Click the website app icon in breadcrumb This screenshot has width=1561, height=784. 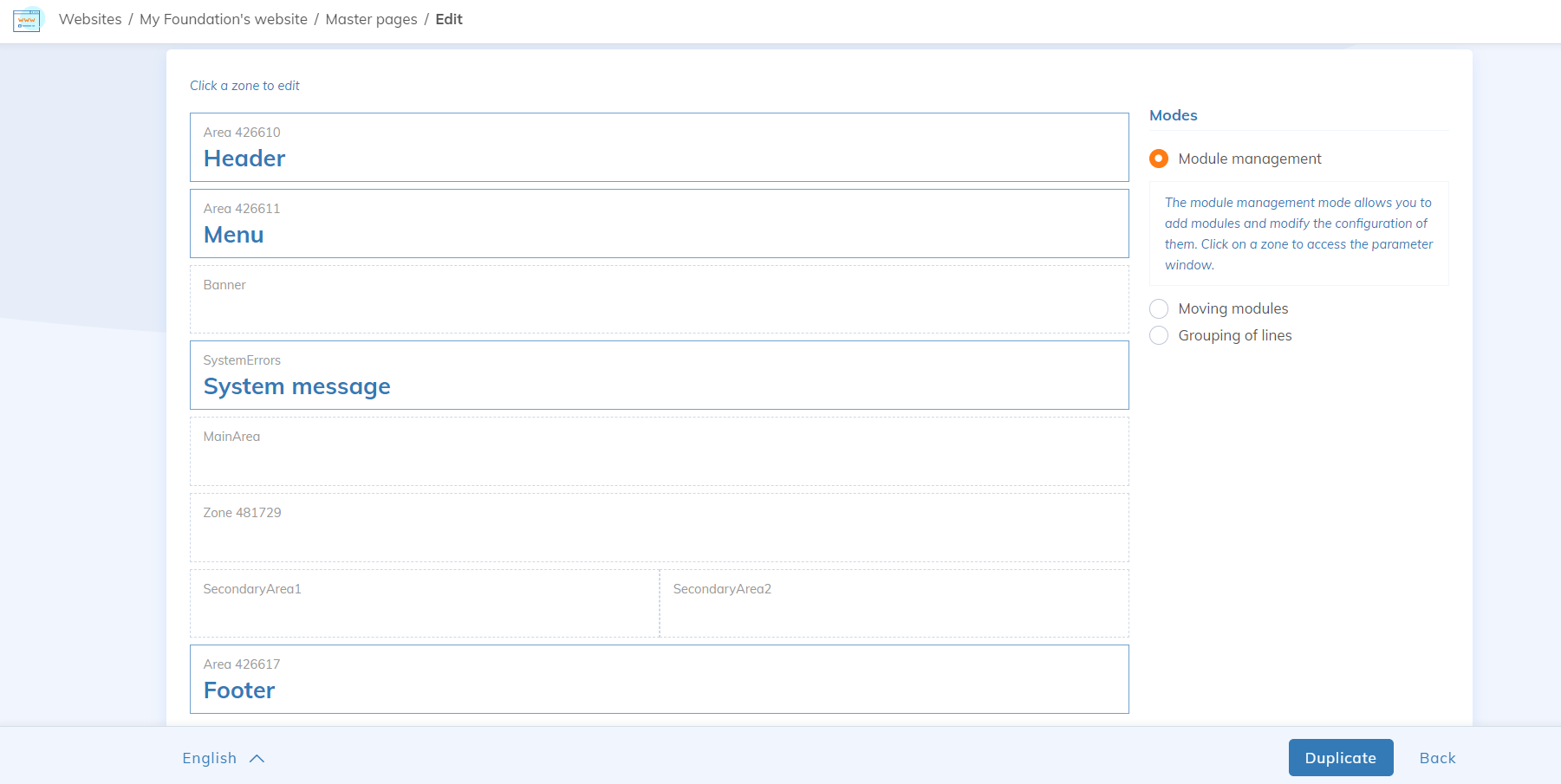click(27, 20)
